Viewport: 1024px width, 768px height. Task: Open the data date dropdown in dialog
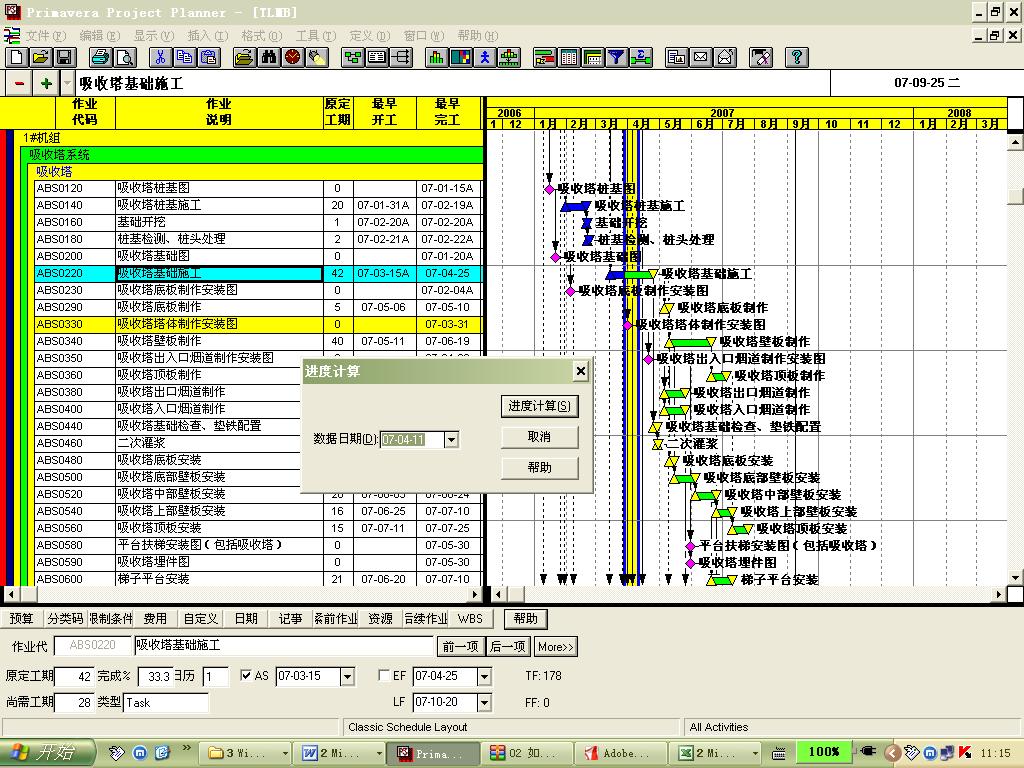coord(451,440)
